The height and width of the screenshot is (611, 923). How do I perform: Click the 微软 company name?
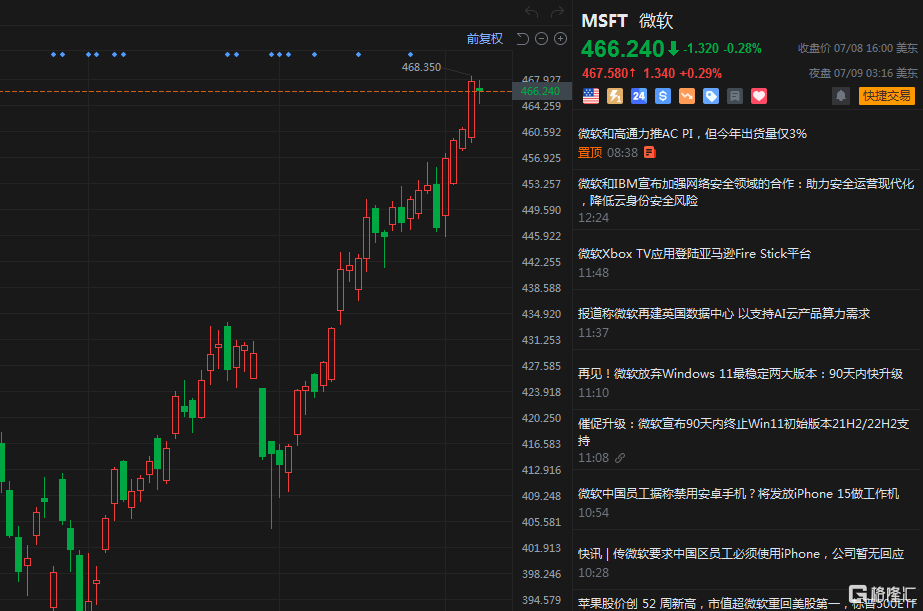pyautogui.click(x=656, y=21)
